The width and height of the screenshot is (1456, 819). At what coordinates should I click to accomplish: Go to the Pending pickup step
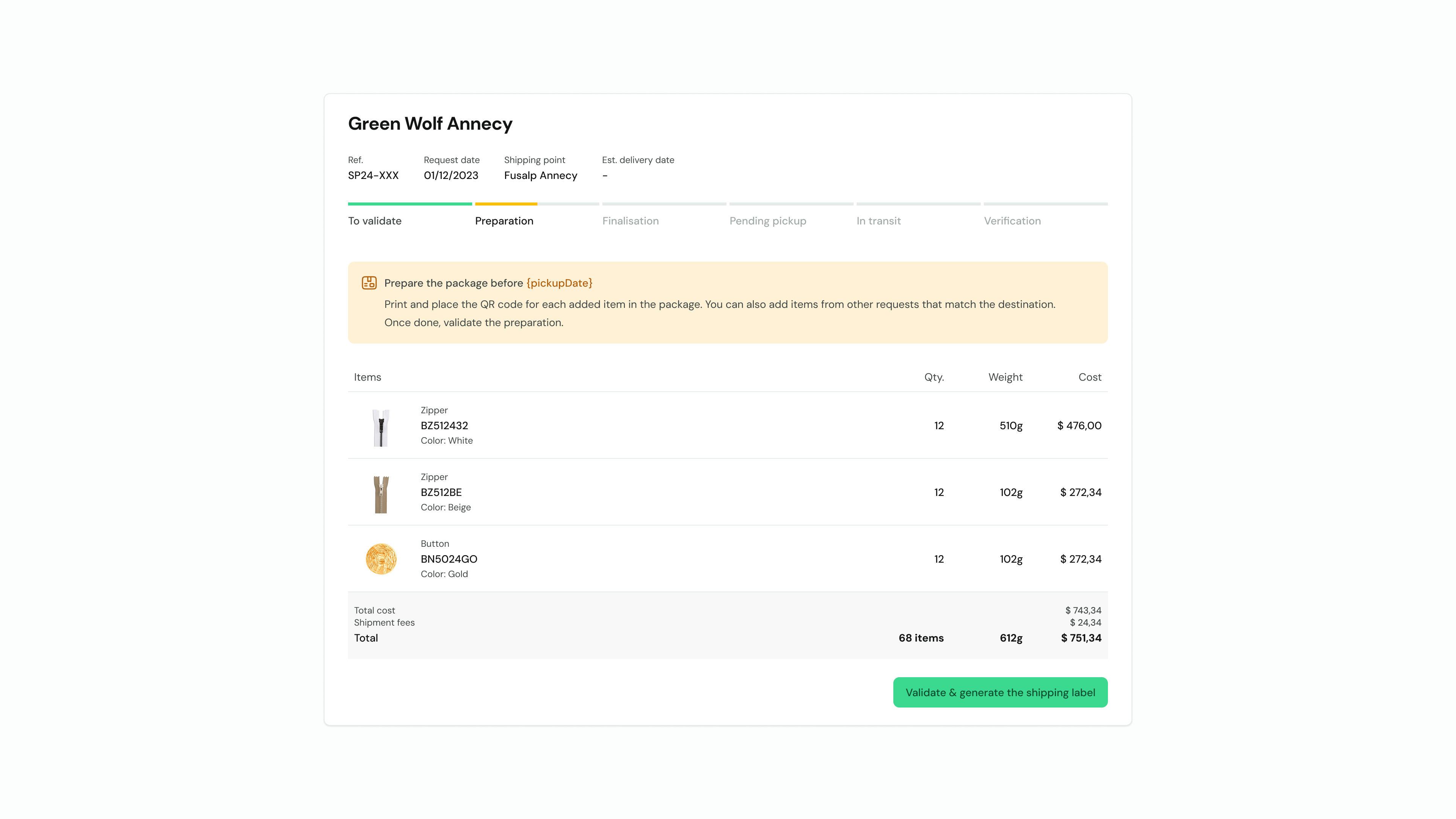click(767, 221)
